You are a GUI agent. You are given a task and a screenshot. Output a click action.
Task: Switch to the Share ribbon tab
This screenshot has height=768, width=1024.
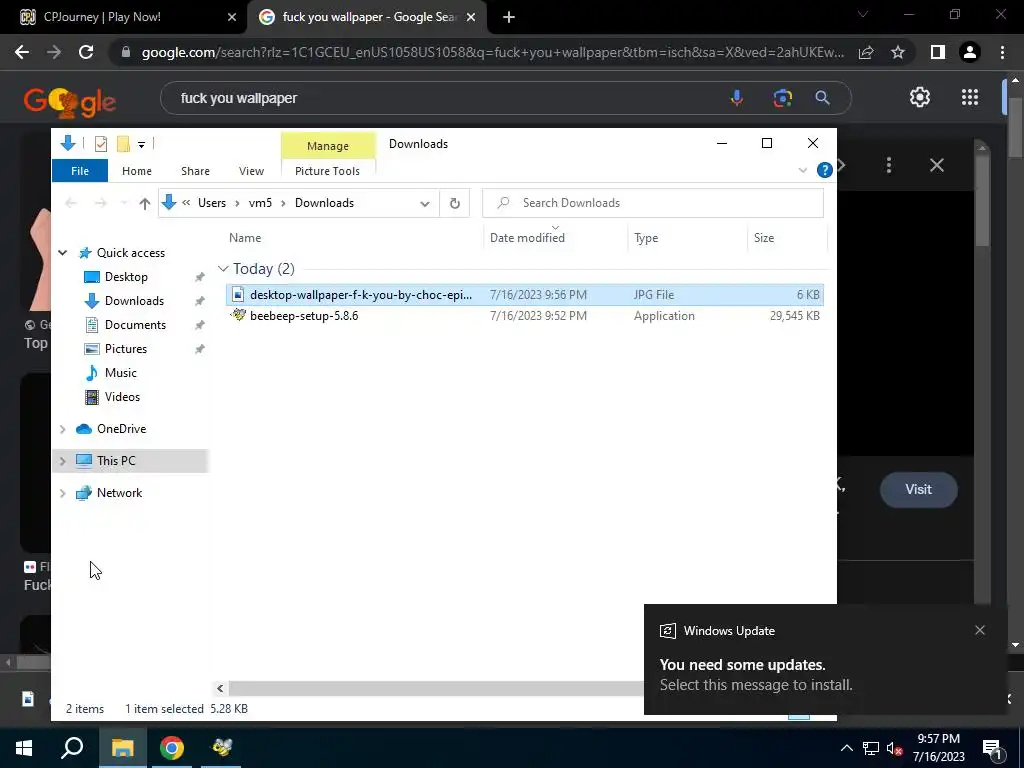point(195,171)
